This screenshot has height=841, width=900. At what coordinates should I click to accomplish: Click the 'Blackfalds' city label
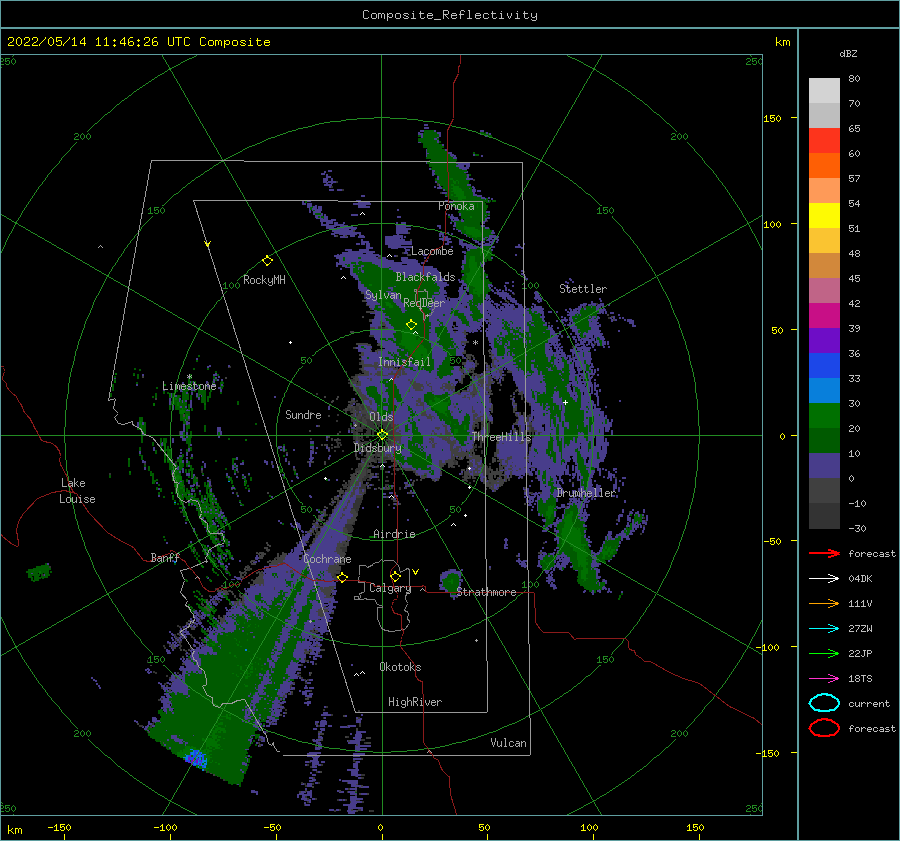(x=425, y=277)
